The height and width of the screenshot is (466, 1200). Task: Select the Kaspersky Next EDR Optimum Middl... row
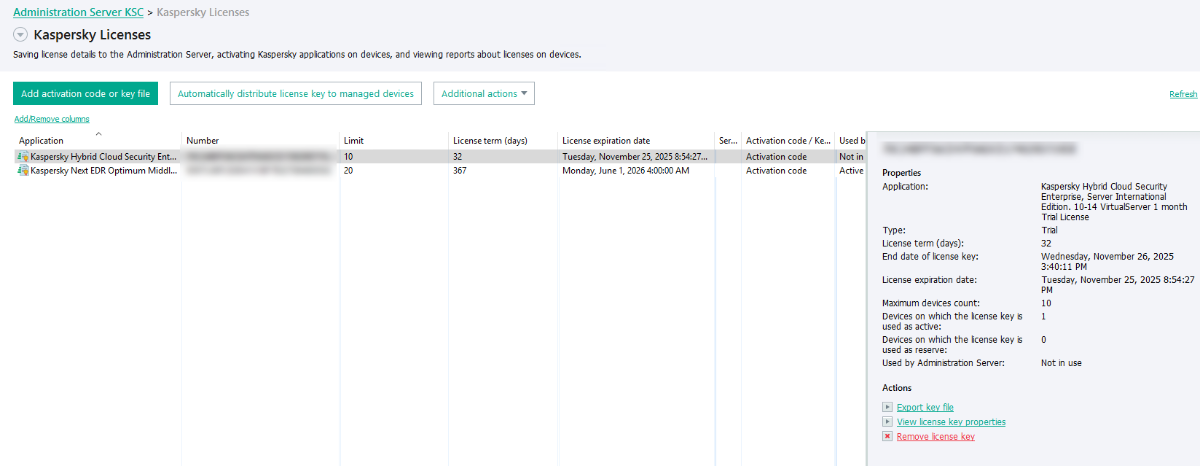[440, 171]
